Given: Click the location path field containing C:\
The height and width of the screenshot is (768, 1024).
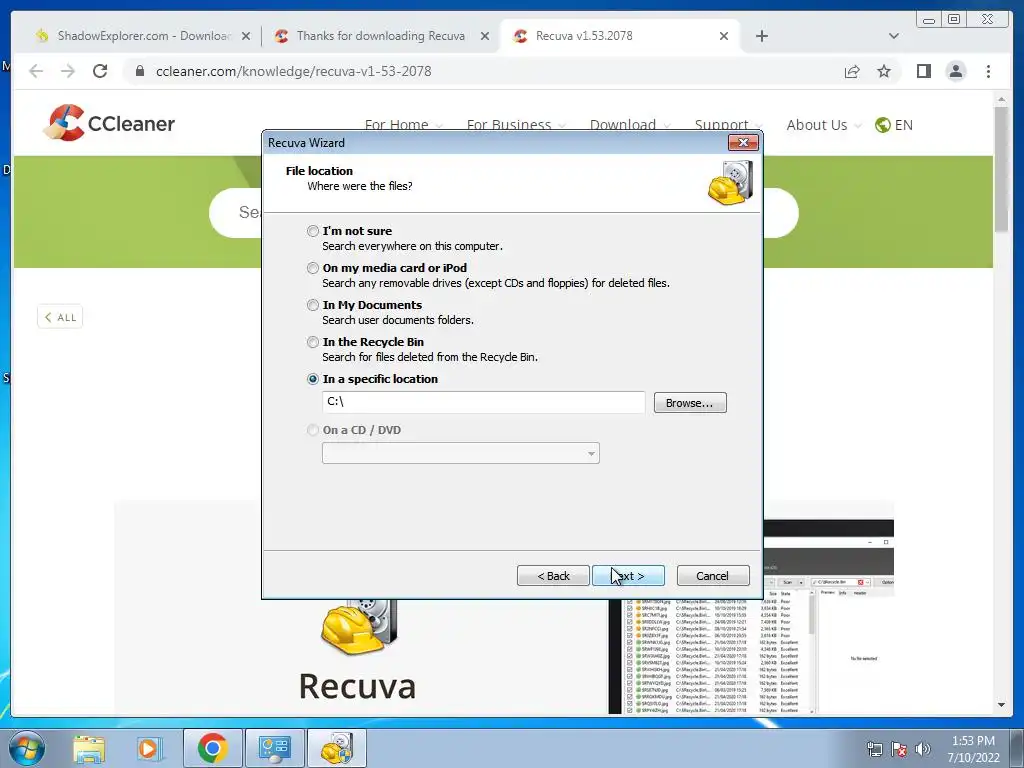Looking at the screenshot, I should click(483, 402).
